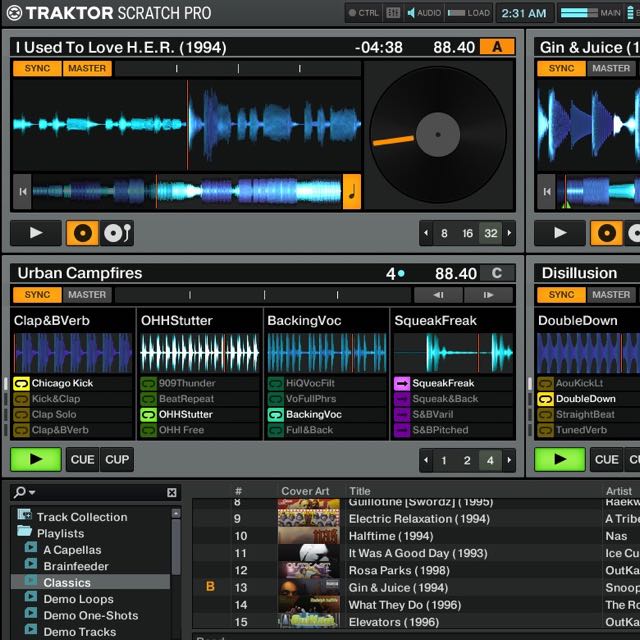The height and width of the screenshot is (640, 640).
Task: Expand Playlists folder
Action: pyautogui.click(x=60, y=533)
